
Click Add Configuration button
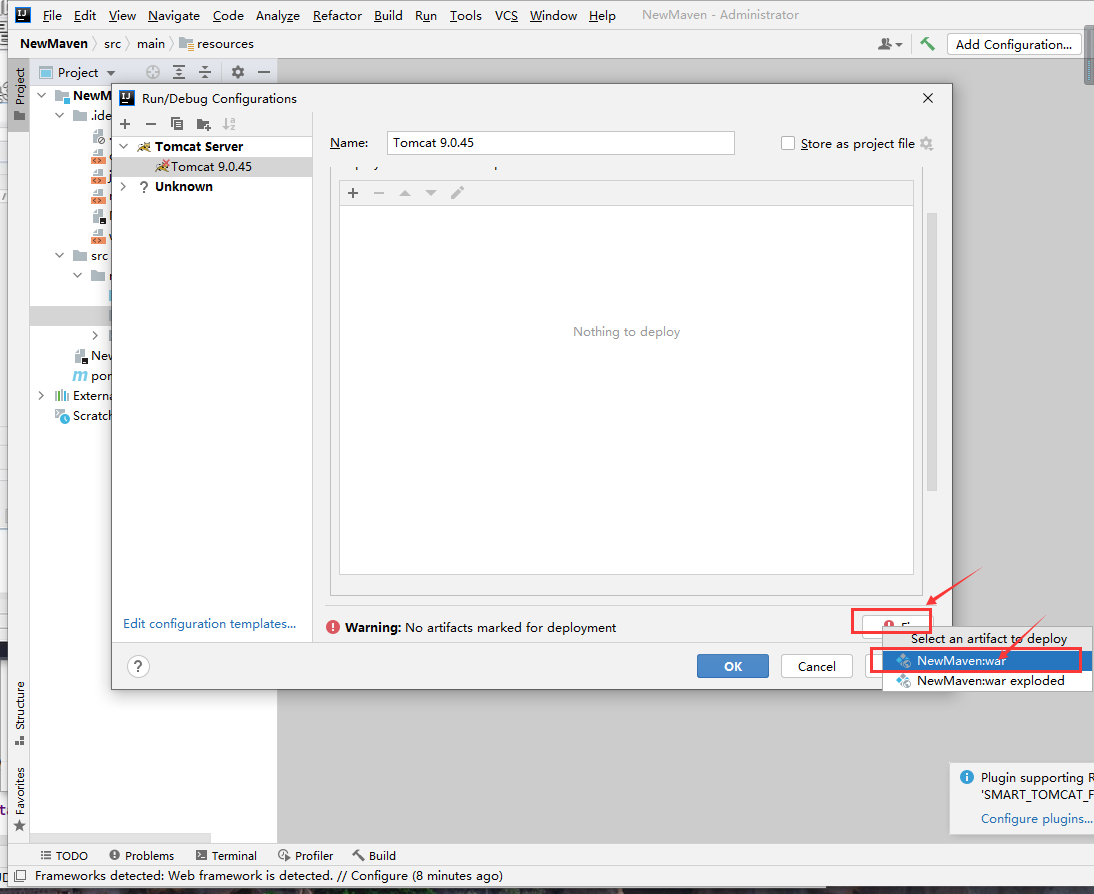(x=1014, y=44)
